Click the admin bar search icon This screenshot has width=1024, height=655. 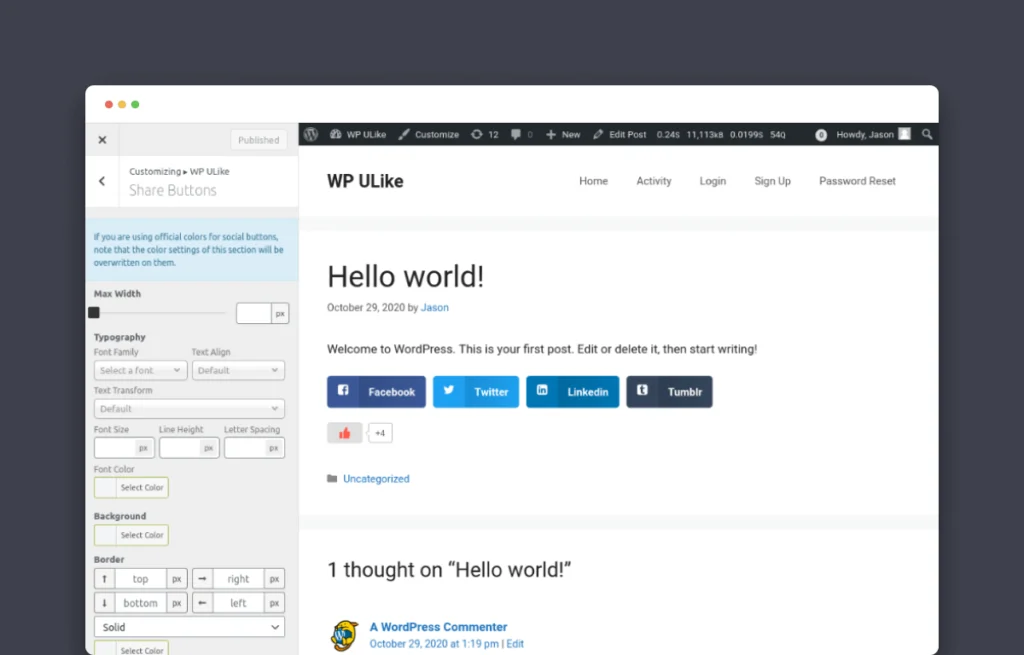click(x=927, y=135)
